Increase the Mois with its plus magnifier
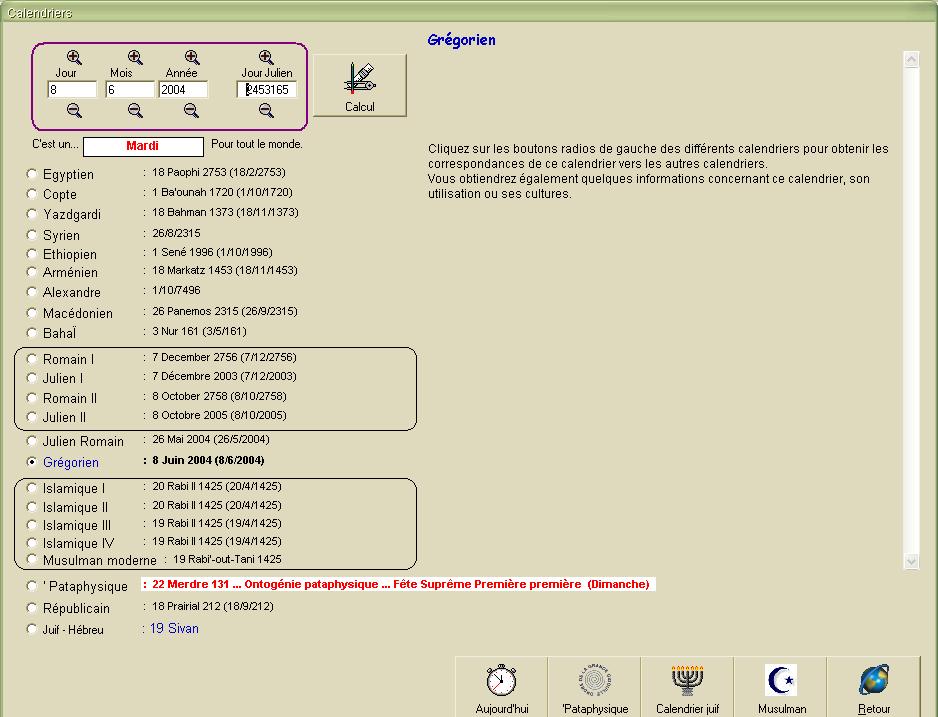 [135, 58]
